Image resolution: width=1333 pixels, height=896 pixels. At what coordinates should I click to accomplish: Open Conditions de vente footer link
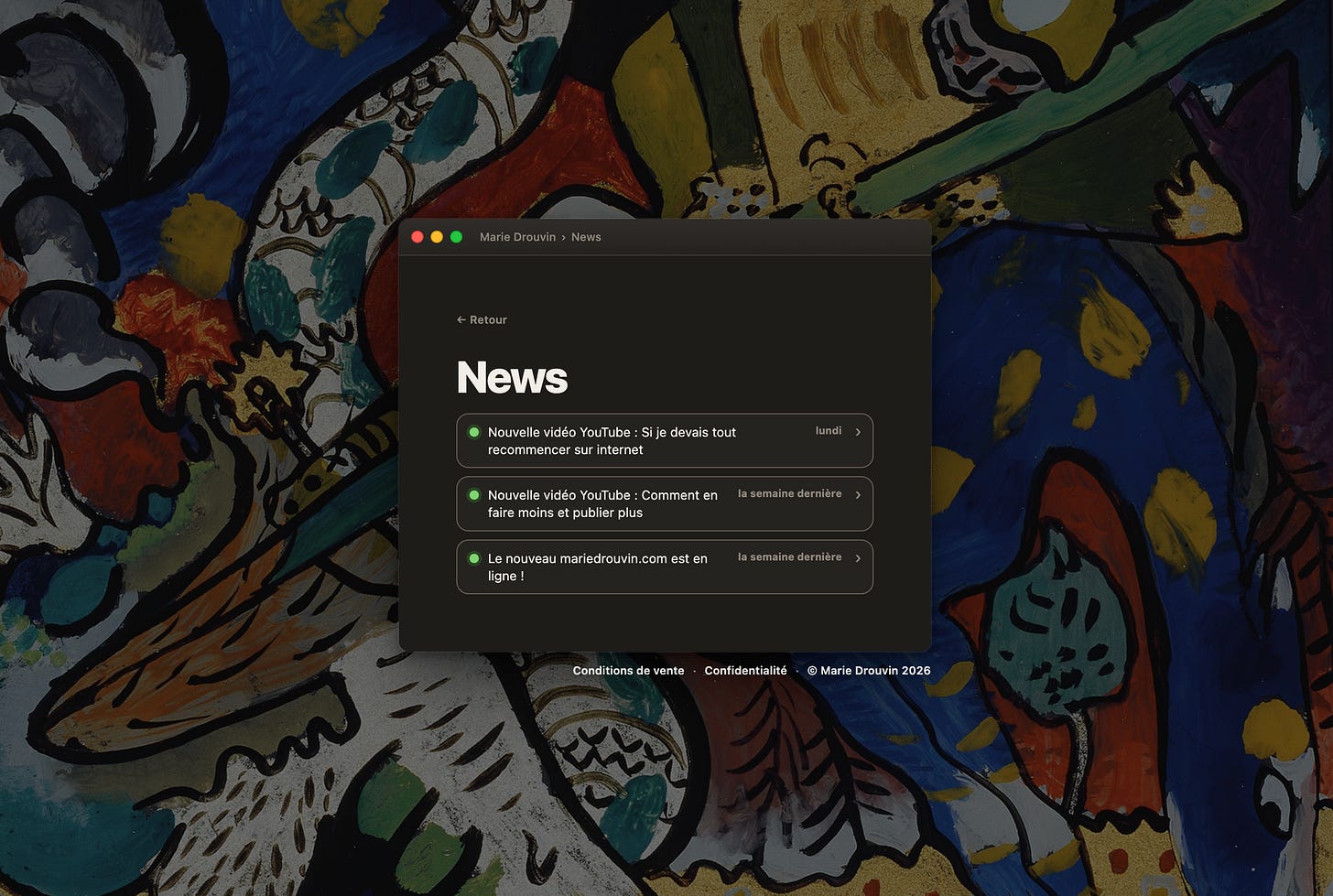coord(628,671)
